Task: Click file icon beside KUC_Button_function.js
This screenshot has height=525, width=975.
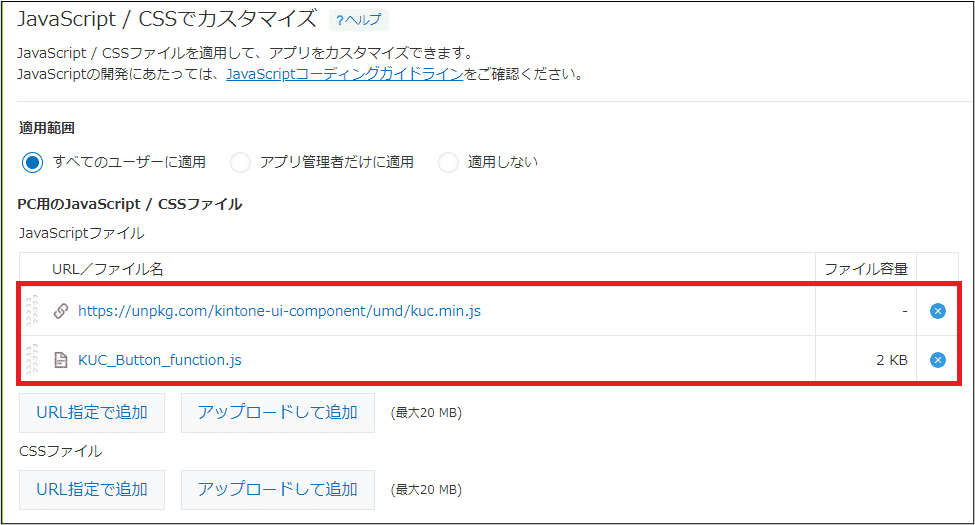Action: (x=61, y=360)
